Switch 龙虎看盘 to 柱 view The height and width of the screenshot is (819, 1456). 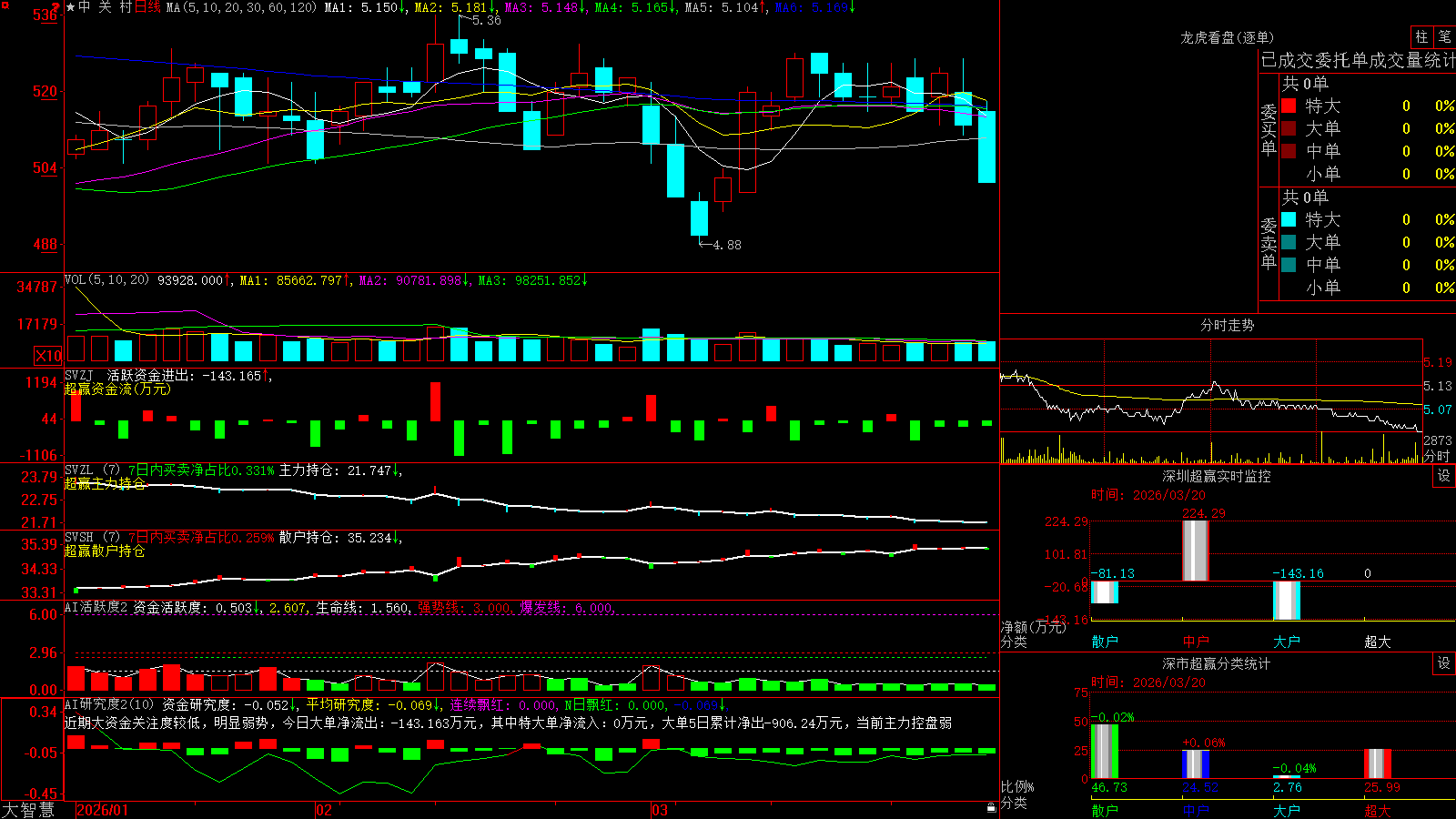tap(1421, 36)
